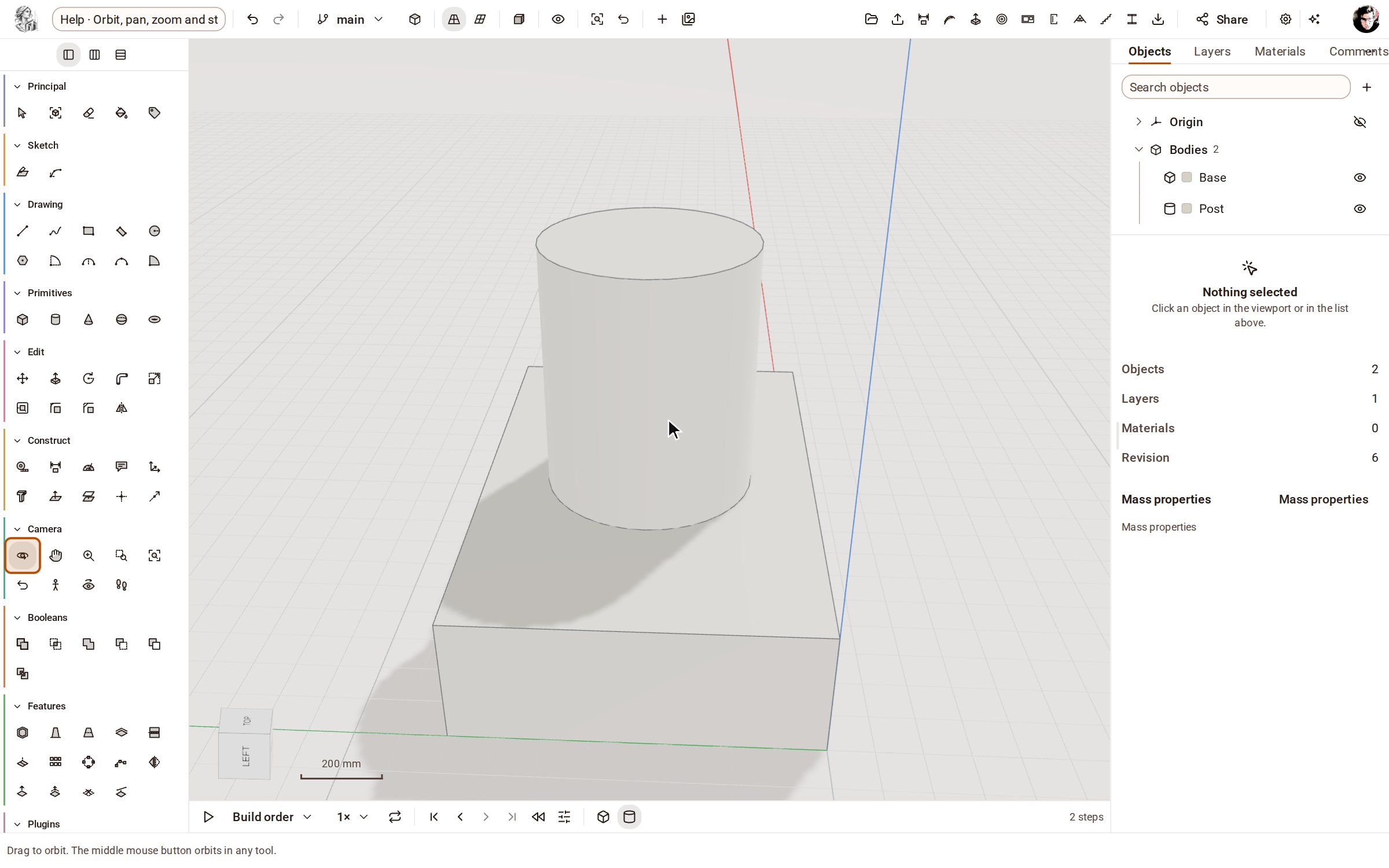Viewport: 1389px width, 868px height.
Task: Select the Rectangle drawing tool
Action: (x=89, y=231)
